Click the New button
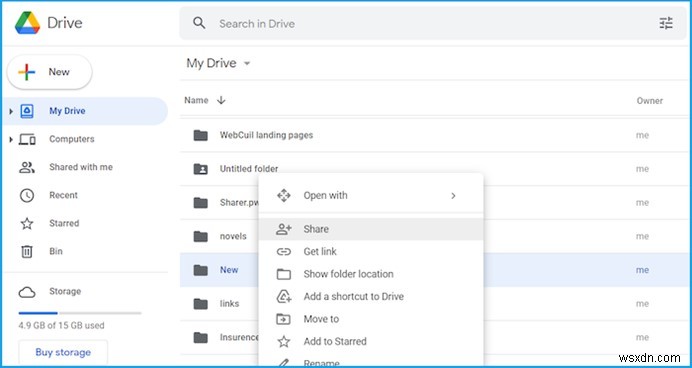Image resolution: width=692 pixels, height=368 pixels. [x=49, y=72]
